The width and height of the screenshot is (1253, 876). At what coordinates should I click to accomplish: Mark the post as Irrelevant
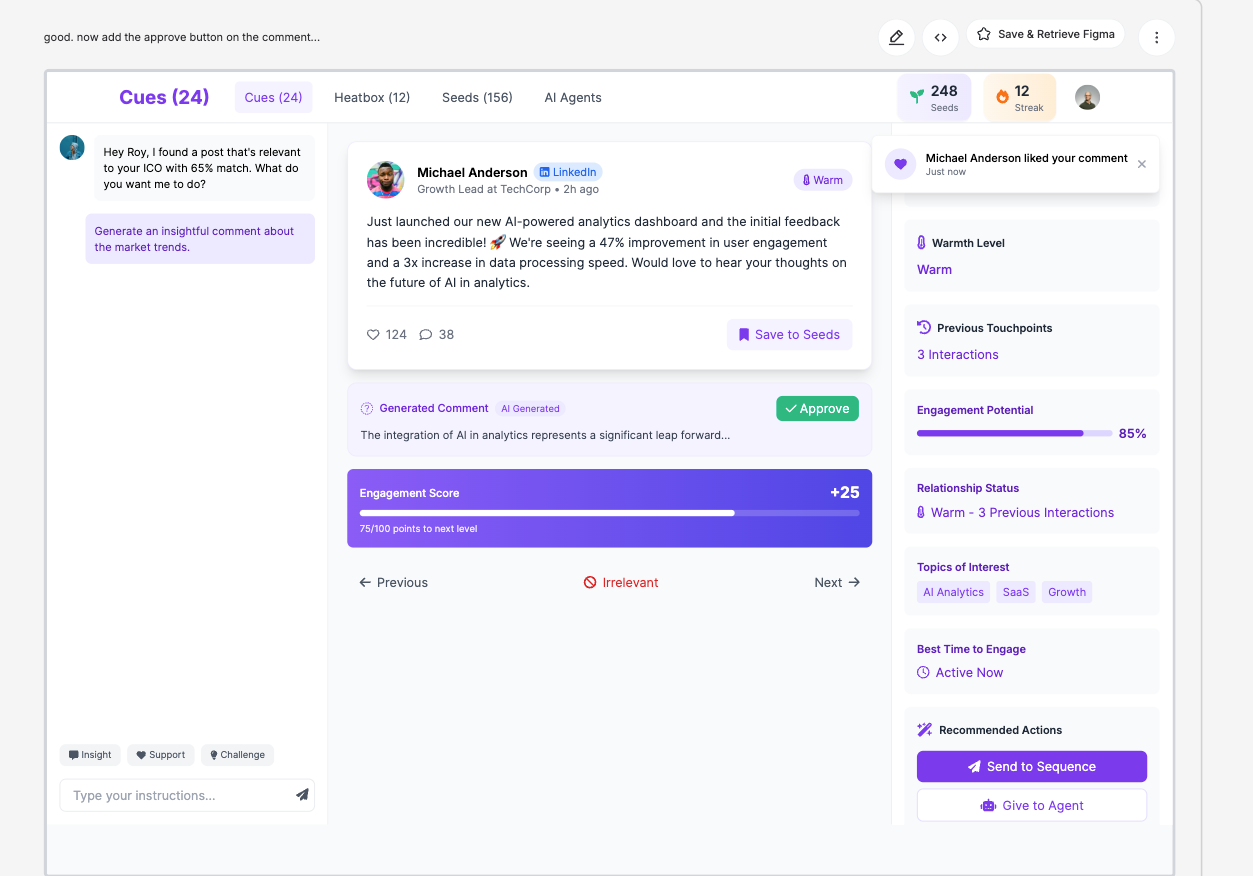[621, 582]
